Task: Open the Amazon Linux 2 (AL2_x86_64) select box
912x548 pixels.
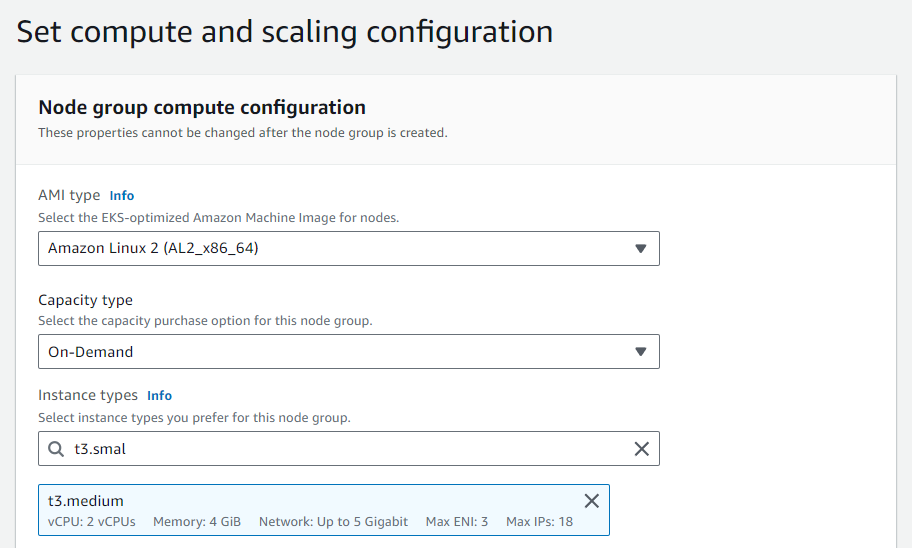Action: [349, 248]
